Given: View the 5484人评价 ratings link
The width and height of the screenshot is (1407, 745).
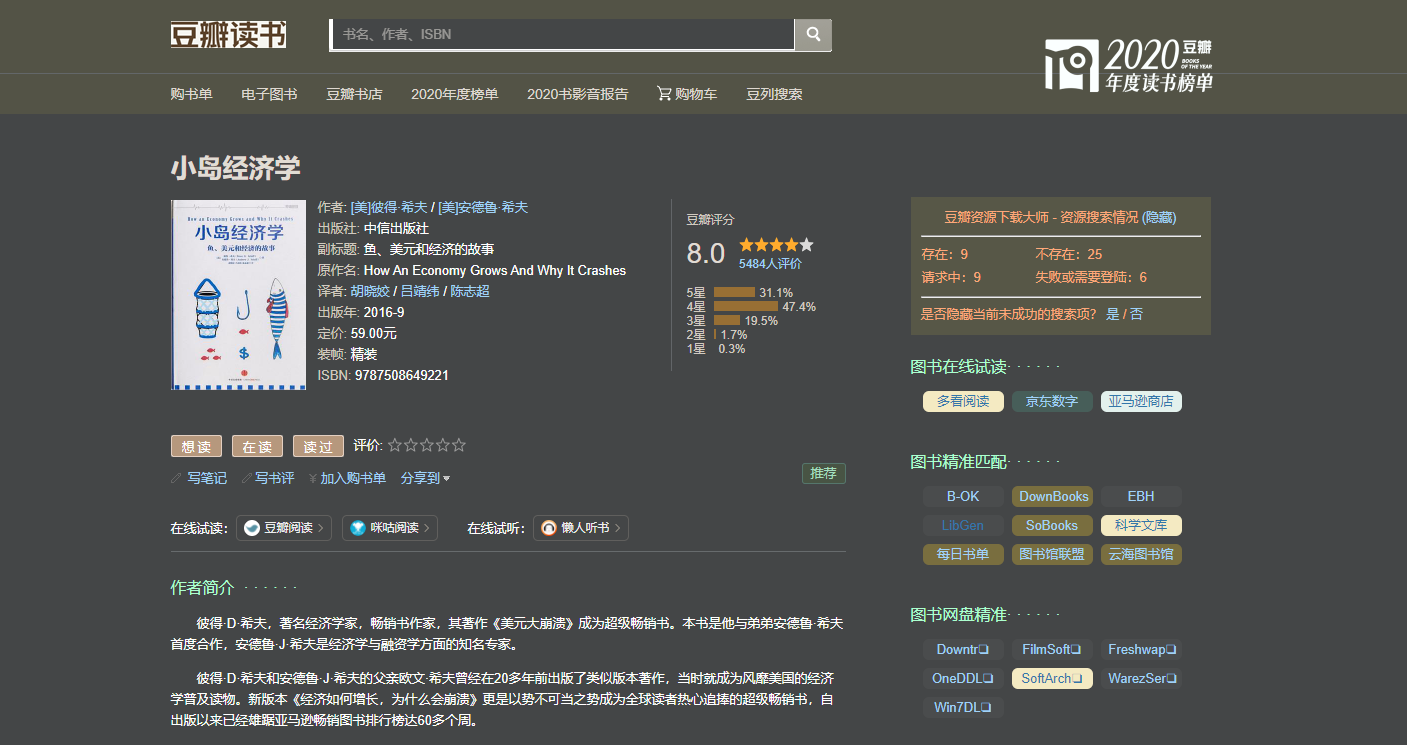Looking at the screenshot, I should pos(770,264).
